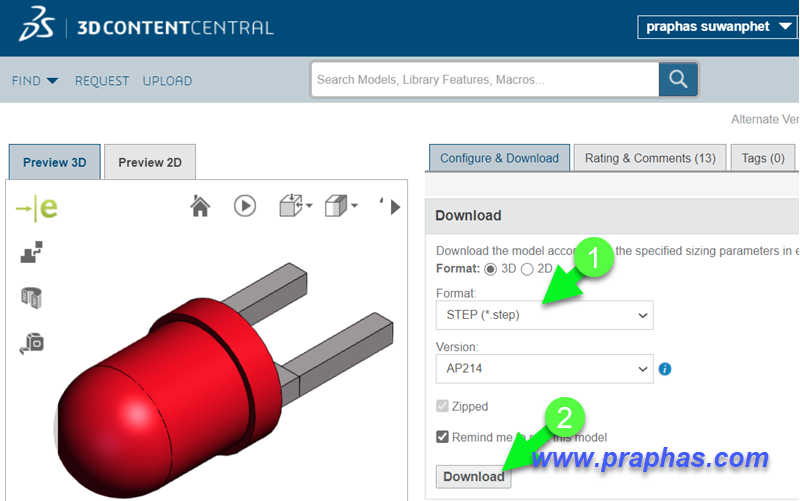Switch to the Preview 2D tab

[150, 162]
